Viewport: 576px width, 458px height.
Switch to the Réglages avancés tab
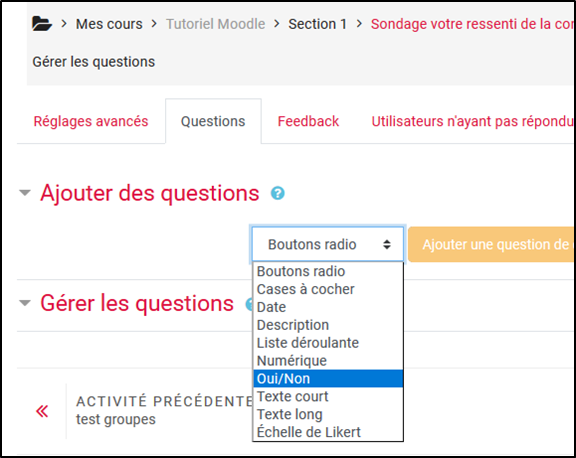[91, 121]
